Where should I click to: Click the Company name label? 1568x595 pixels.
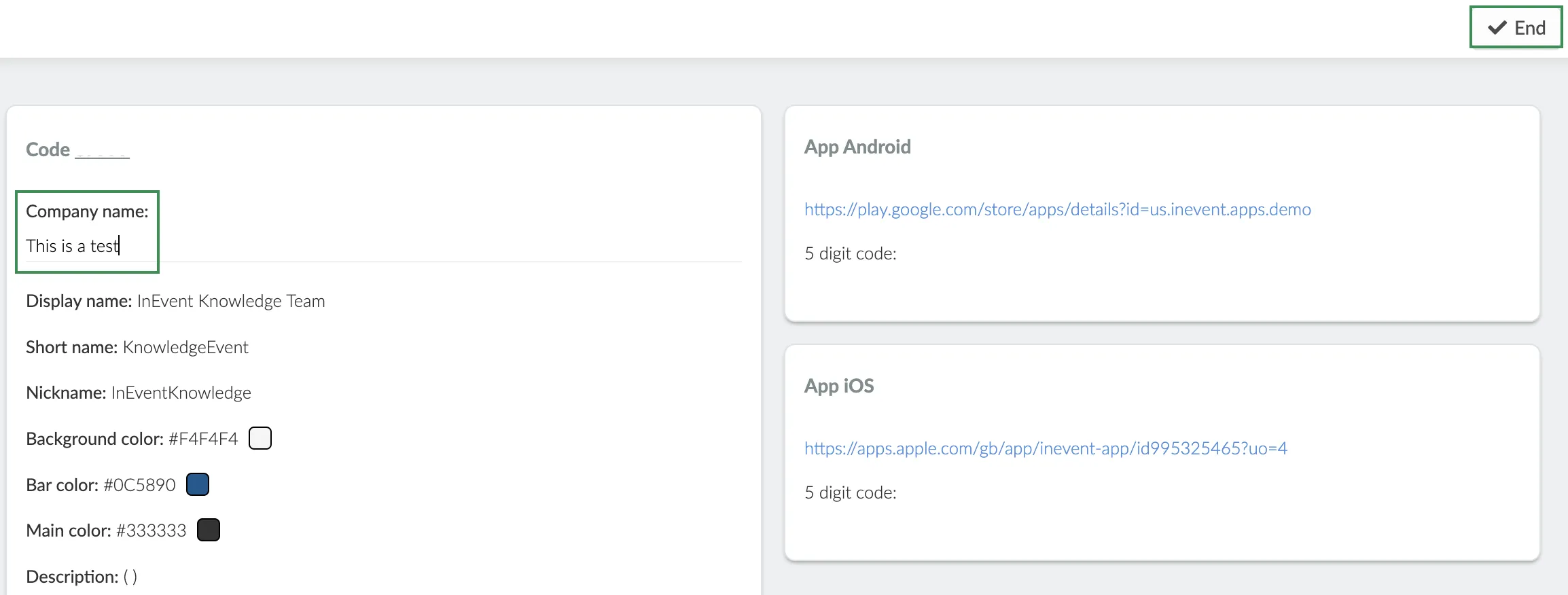tap(87, 211)
